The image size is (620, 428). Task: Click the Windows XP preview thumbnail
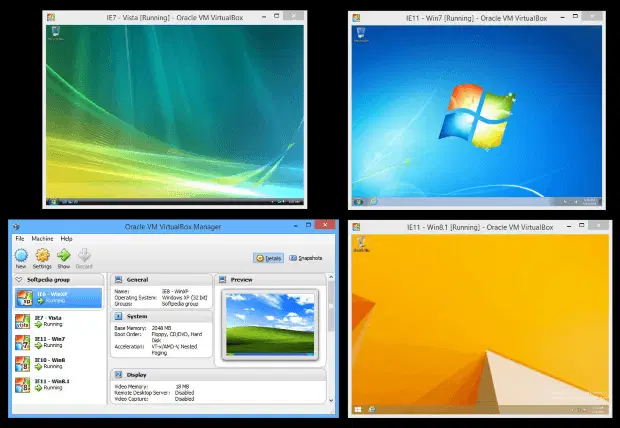tap(270, 324)
